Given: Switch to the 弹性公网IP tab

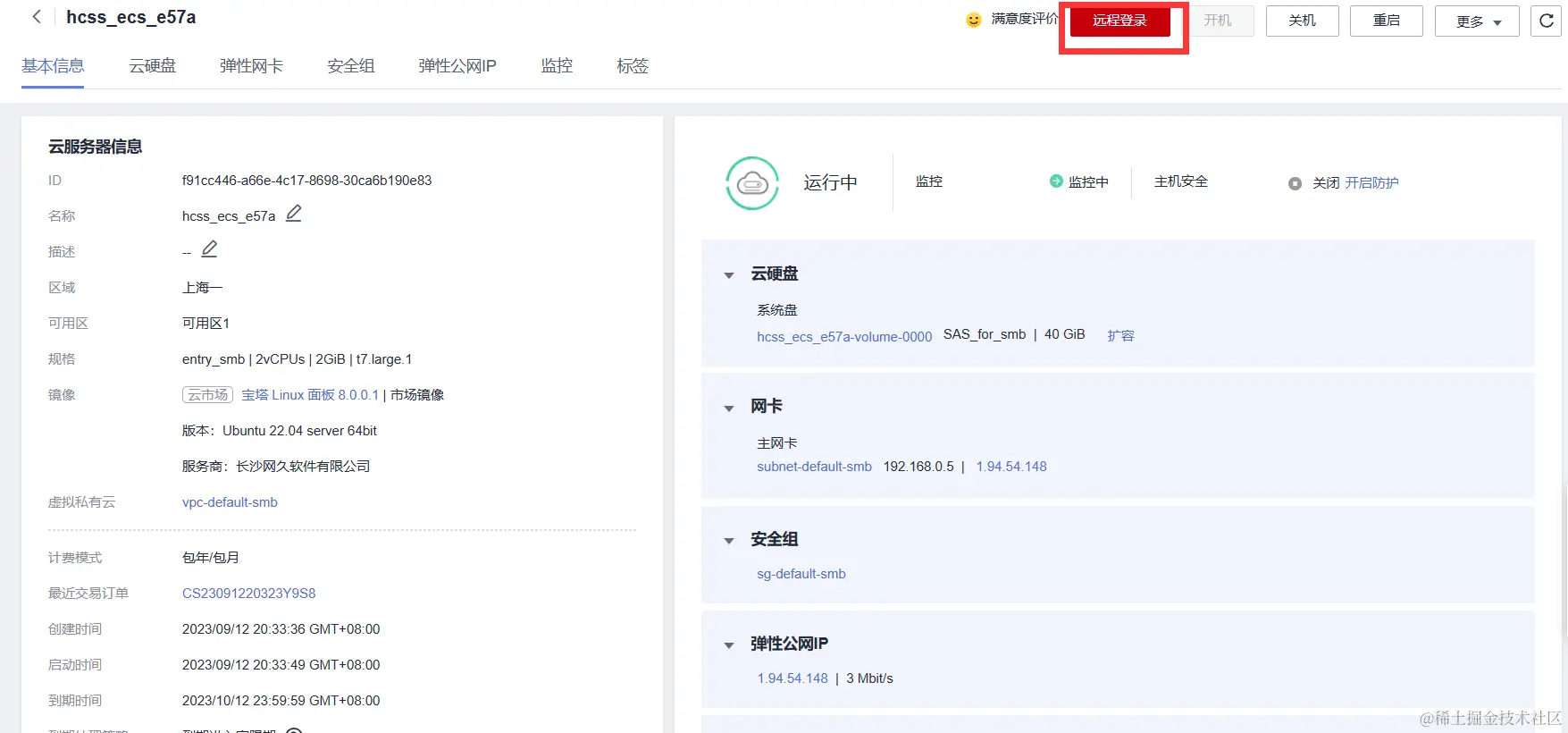Looking at the screenshot, I should (x=457, y=66).
